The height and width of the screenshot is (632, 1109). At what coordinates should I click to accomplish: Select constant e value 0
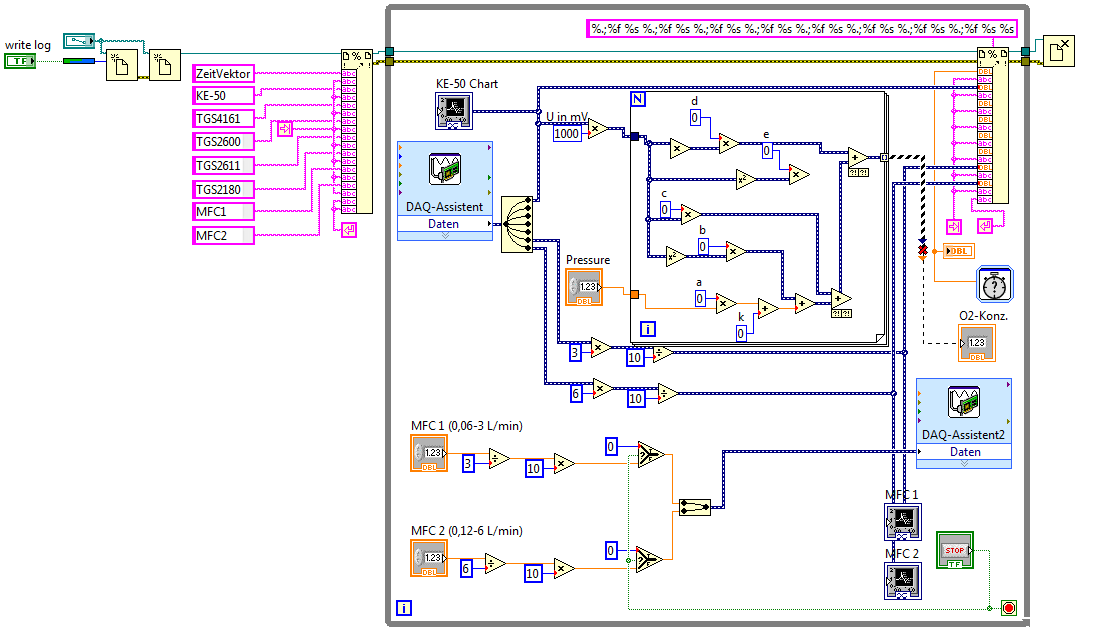pyautogui.click(x=767, y=151)
